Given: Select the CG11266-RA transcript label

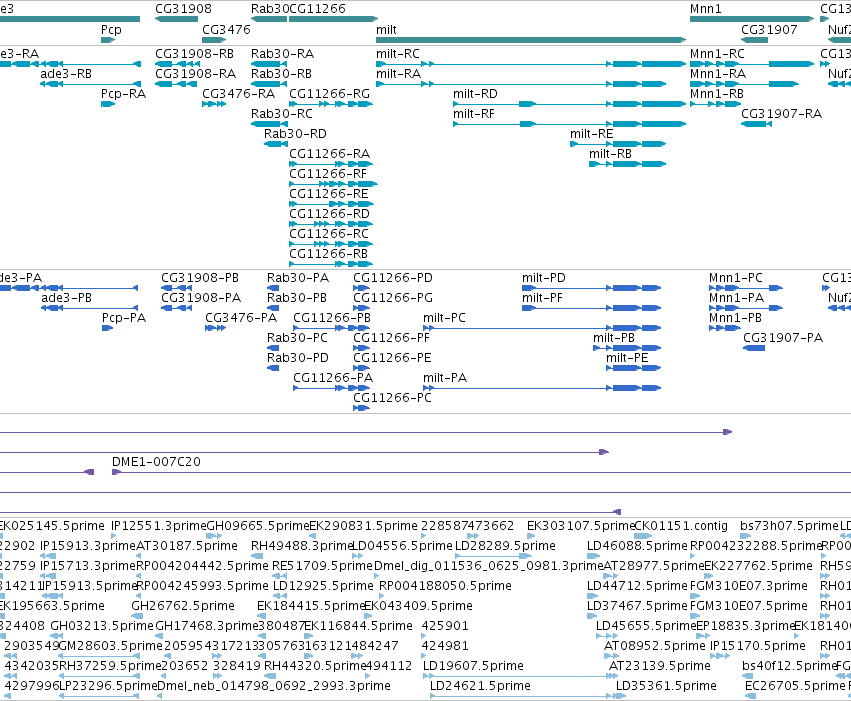Looking at the screenshot, I should (329, 154).
